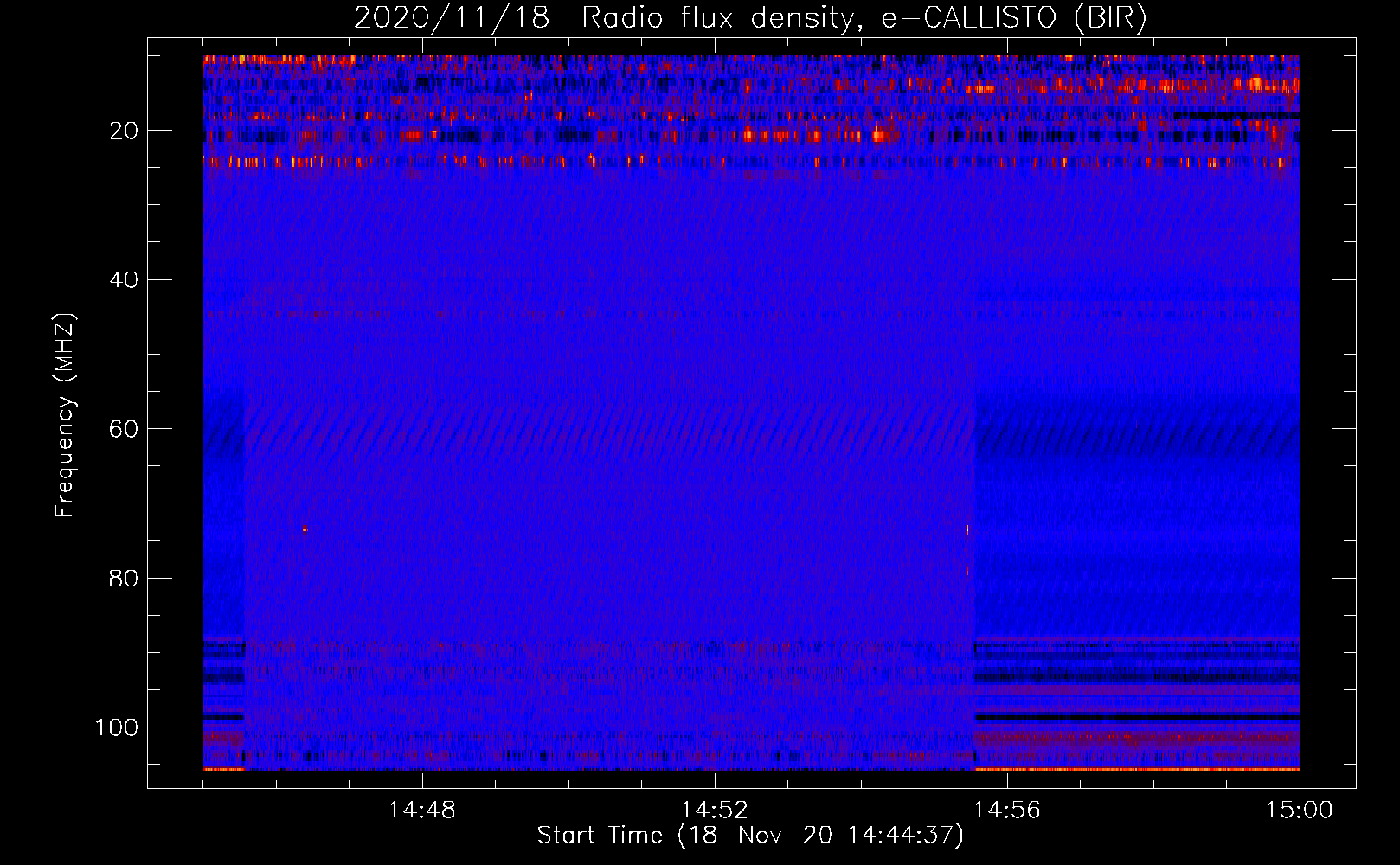Click the 60 frequency tick label
1400x865 pixels.
[x=125, y=429]
